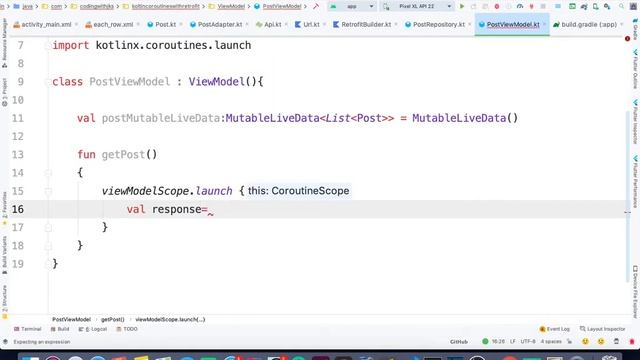Collapse the getPost function fold at line 14
640x360 pixels.
point(48,173)
